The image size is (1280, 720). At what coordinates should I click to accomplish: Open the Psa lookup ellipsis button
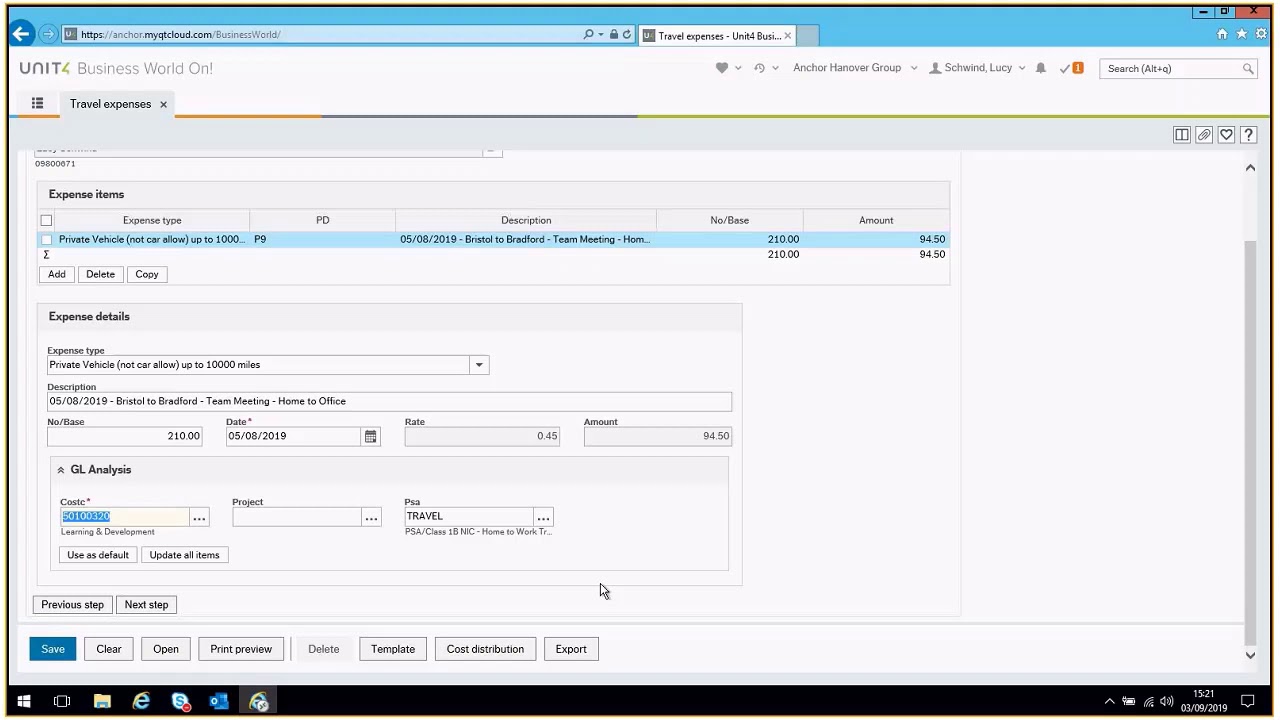543,517
